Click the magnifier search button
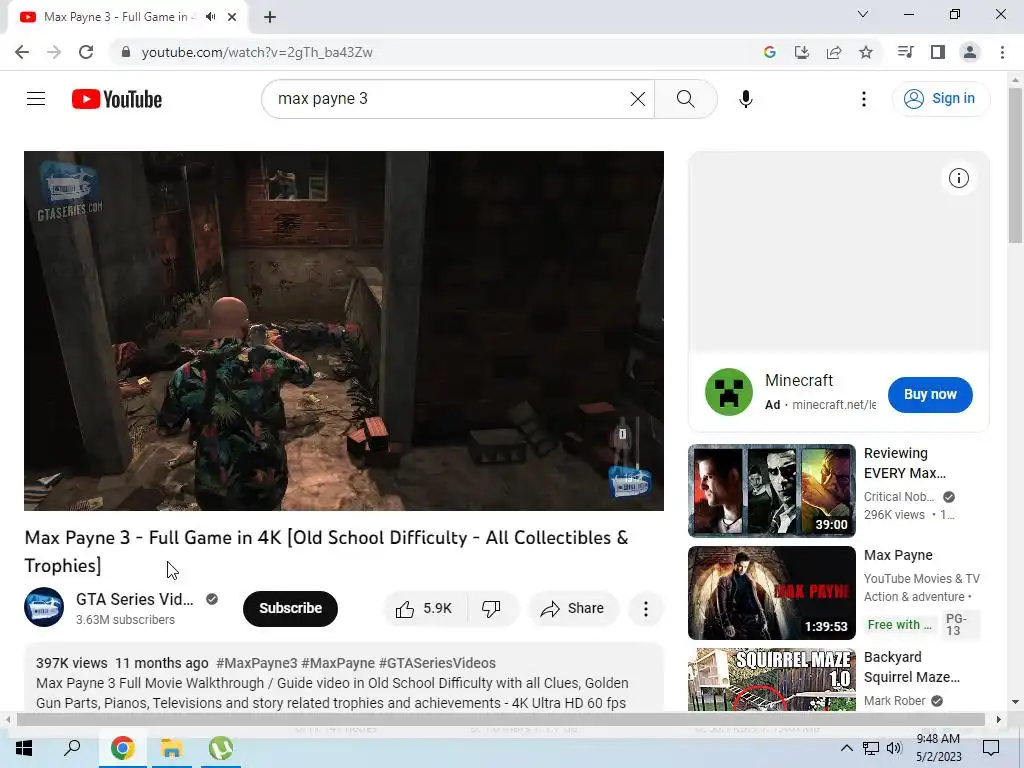The width and height of the screenshot is (1024, 768). click(686, 99)
